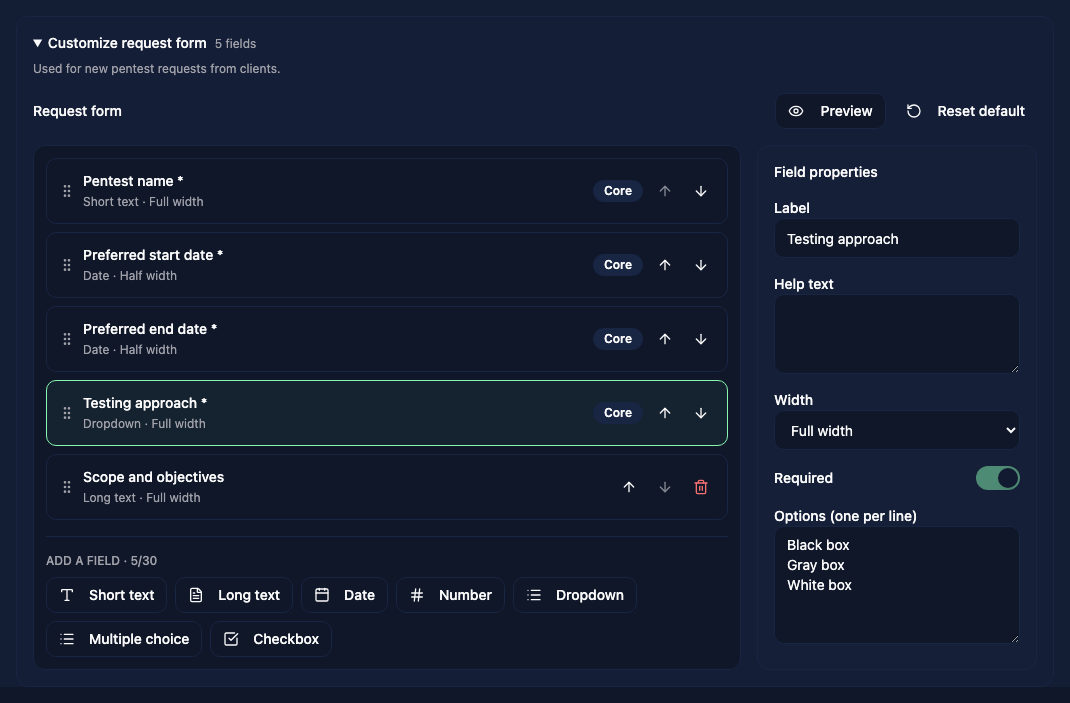Add a Dropdown field
Viewport: 1070px width, 703px height.
(x=575, y=595)
